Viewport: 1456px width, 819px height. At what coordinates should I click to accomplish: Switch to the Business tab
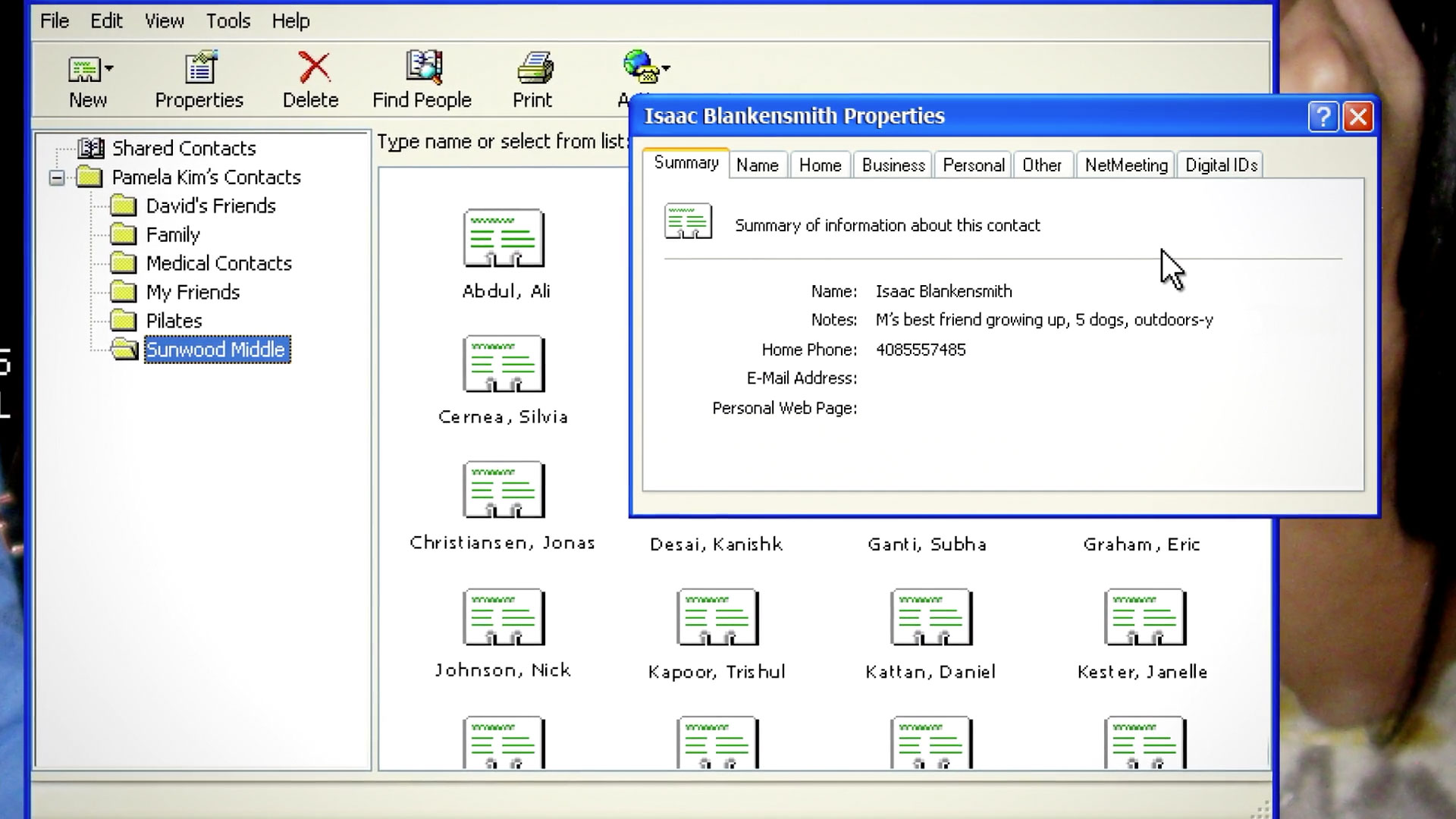click(893, 165)
